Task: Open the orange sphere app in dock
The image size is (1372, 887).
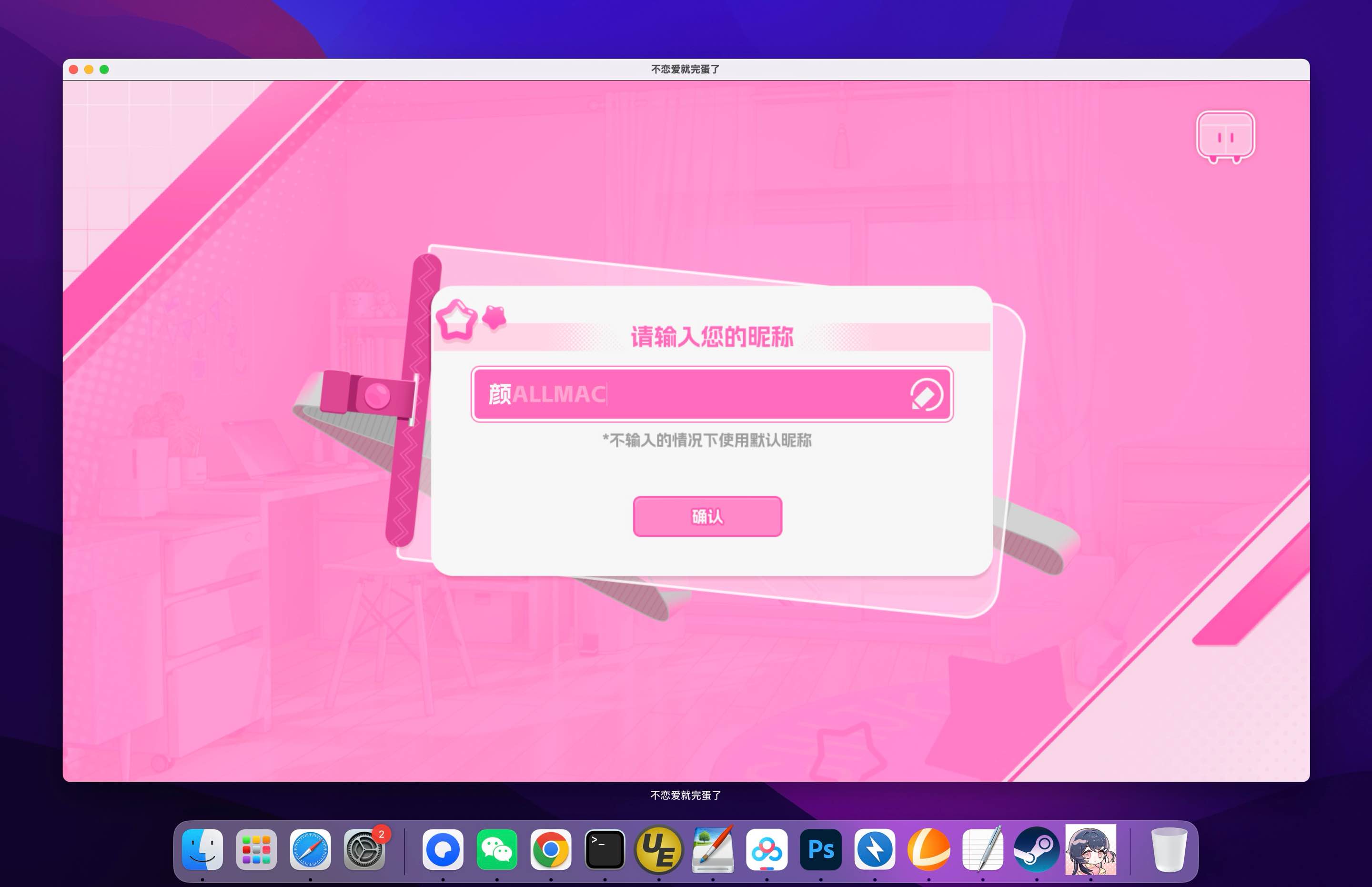Action: tap(928, 849)
